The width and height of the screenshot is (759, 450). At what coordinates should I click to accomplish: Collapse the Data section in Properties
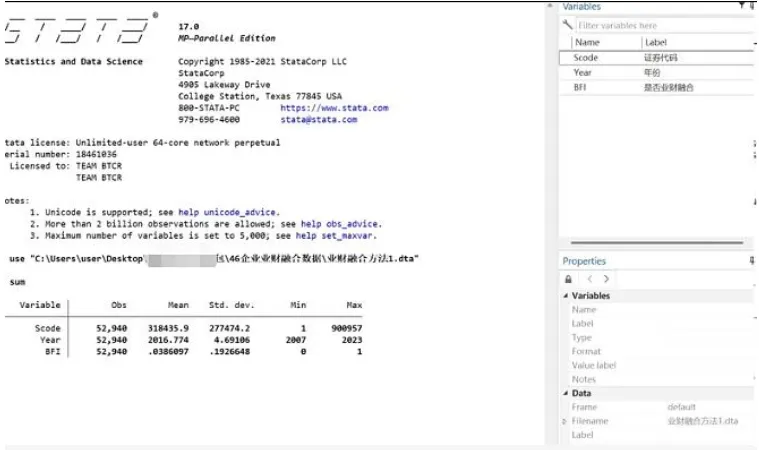[x=565, y=393]
